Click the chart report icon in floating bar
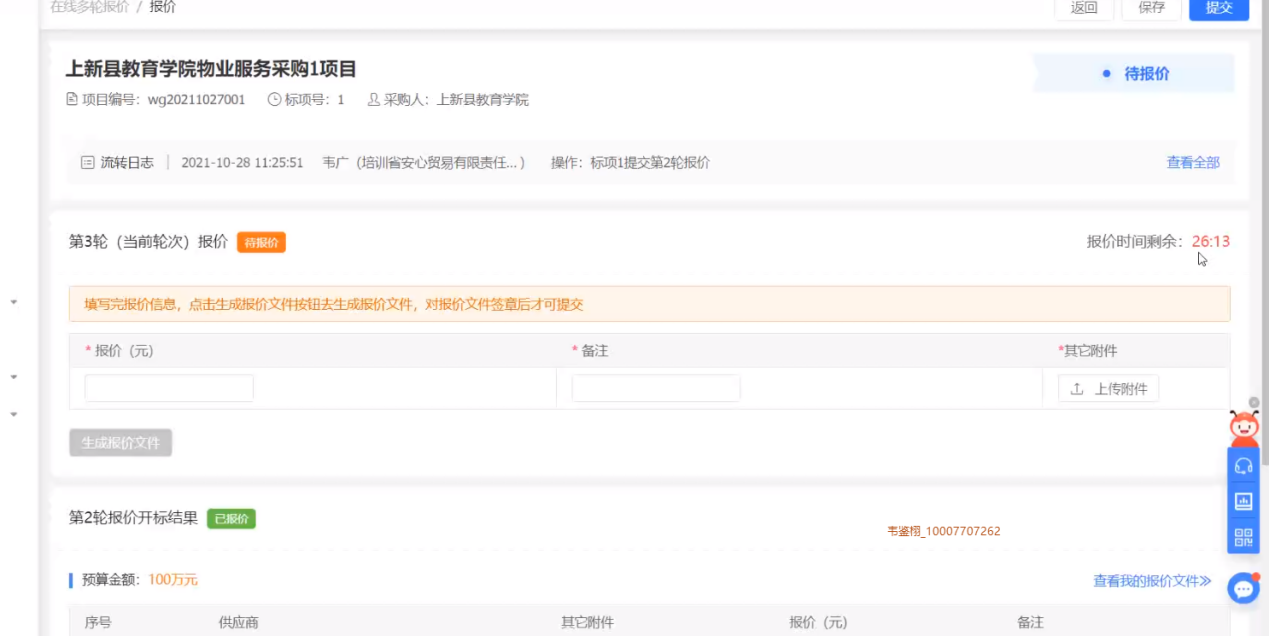This screenshot has width=1269, height=636. coord(1243,501)
